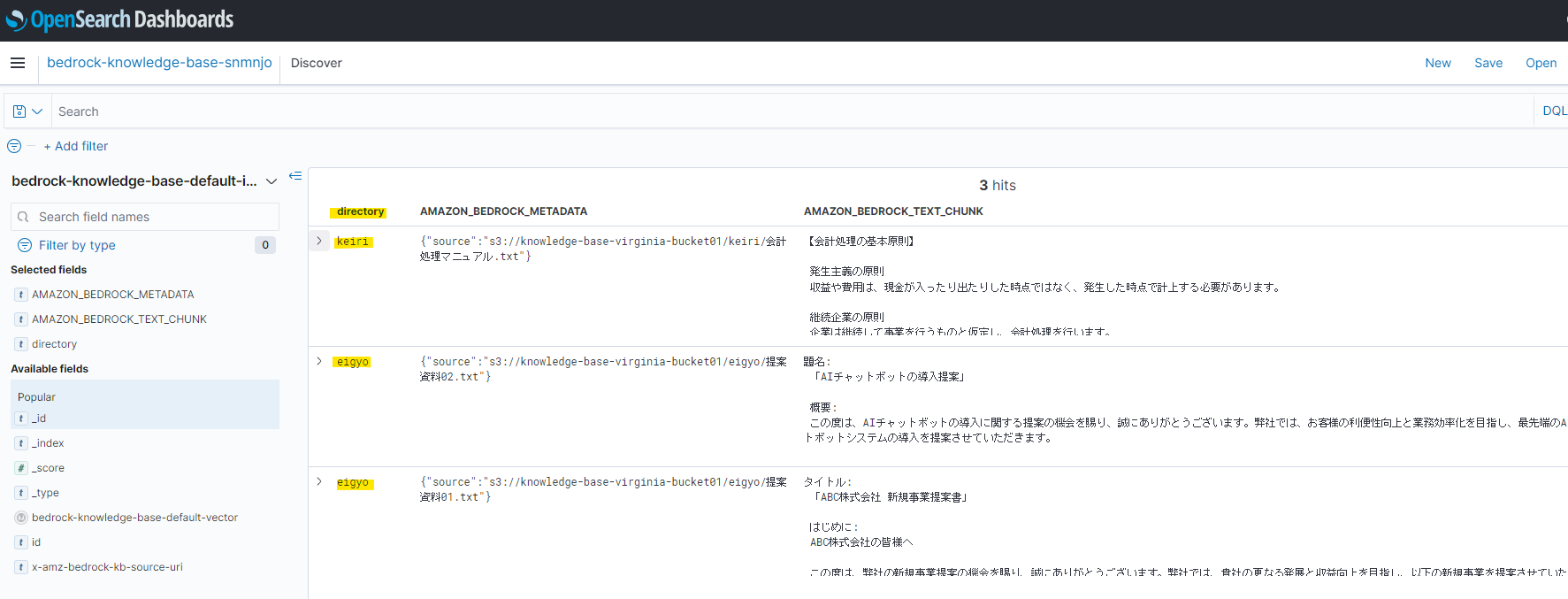Expand the keiri document row

click(x=319, y=241)
